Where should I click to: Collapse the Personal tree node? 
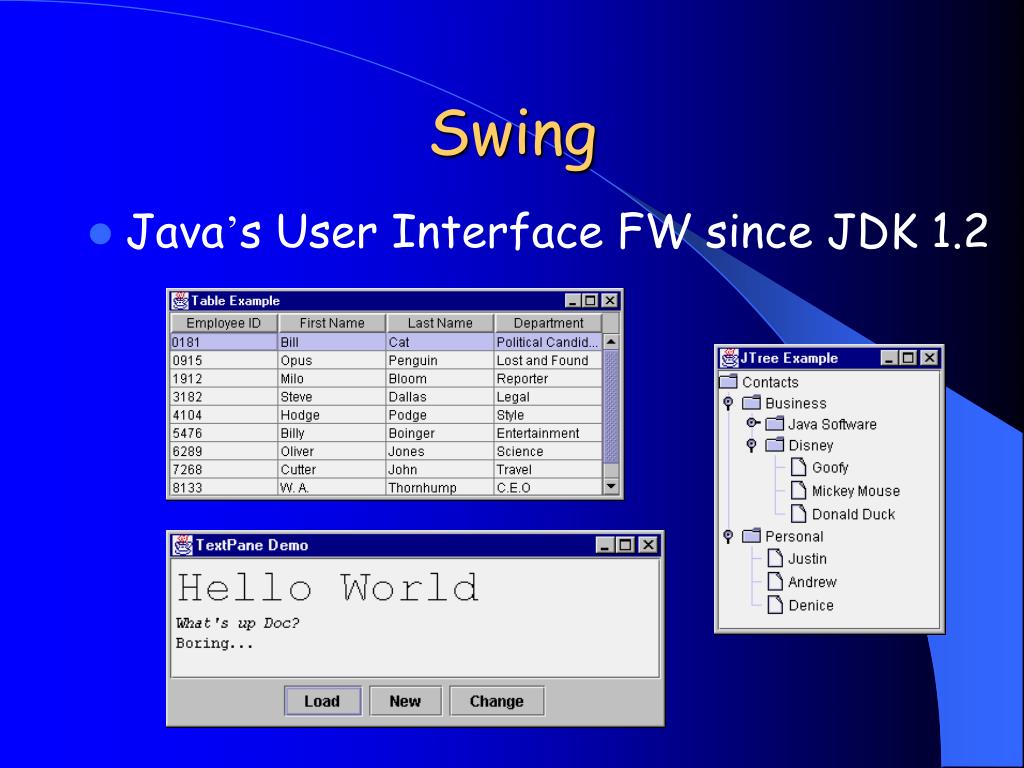click(728, 537)
